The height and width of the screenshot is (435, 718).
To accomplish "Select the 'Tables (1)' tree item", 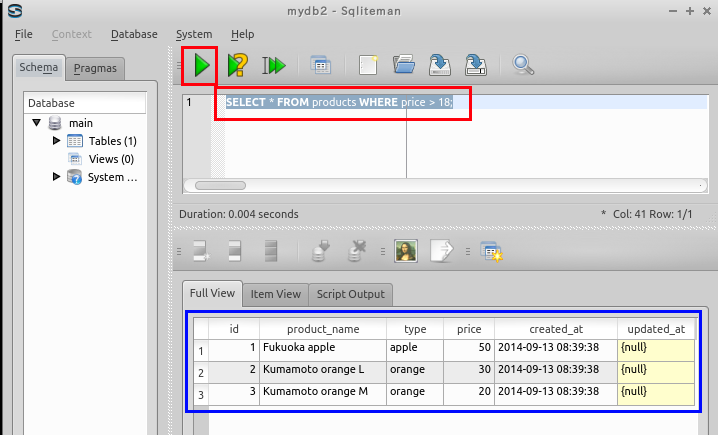I will (x=113, y=141).
